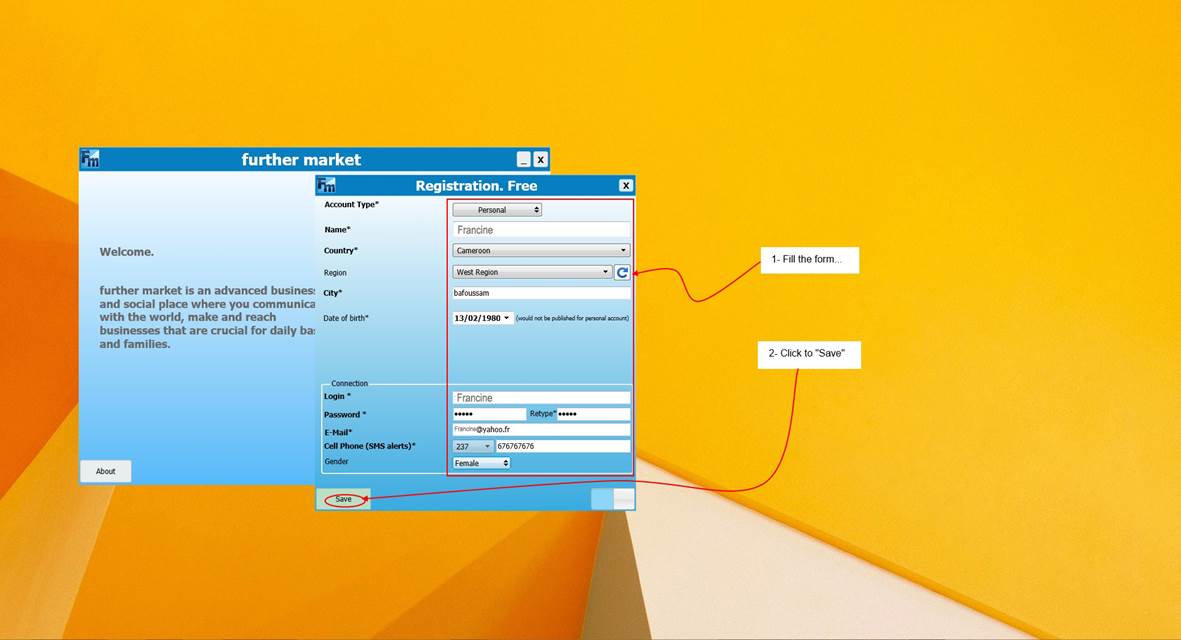The image size is (1181, 640).
Task: Click the Password input field
Action: [489, 414]
